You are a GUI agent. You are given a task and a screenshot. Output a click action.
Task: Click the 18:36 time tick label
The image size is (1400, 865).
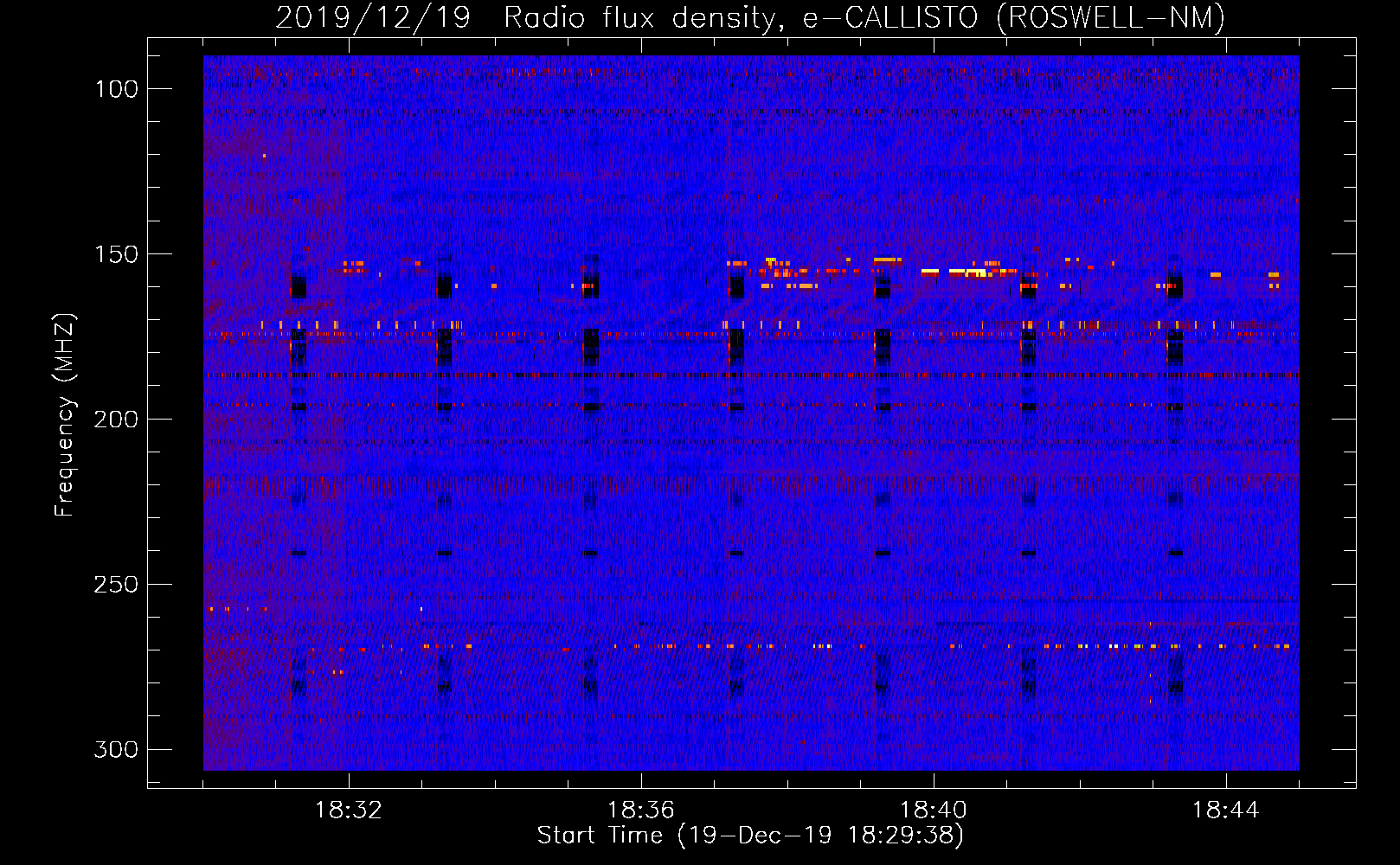click(640, 811)
